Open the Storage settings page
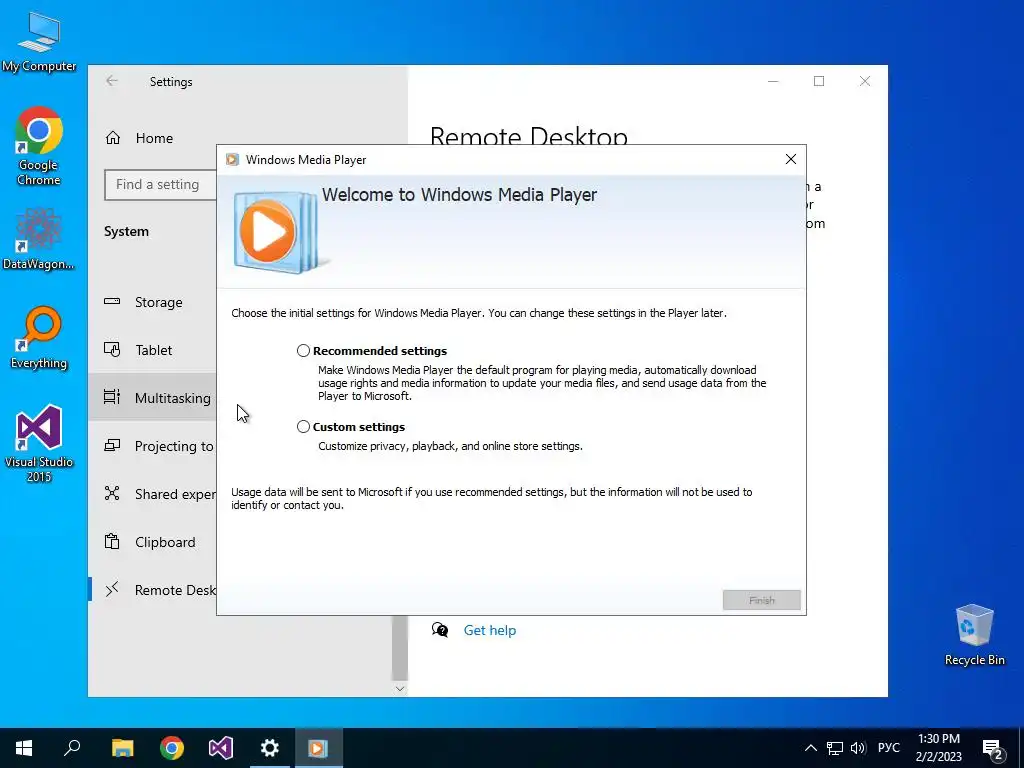 coord(158,302)
